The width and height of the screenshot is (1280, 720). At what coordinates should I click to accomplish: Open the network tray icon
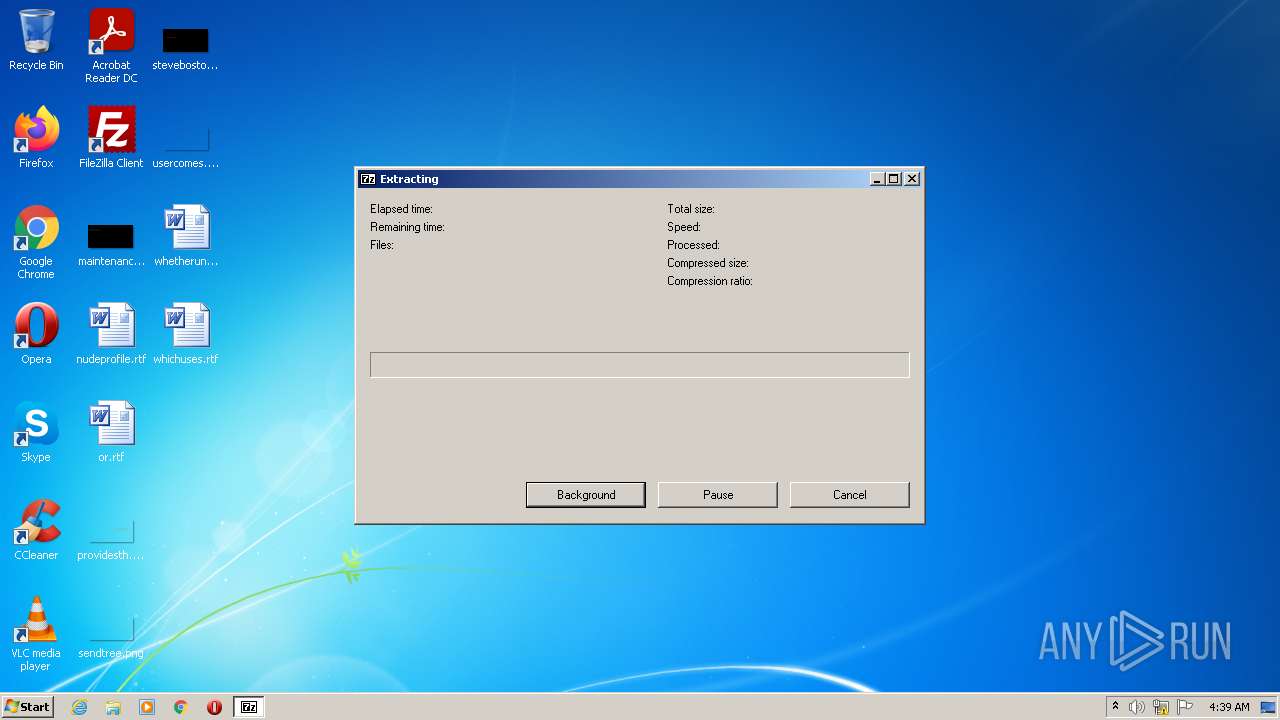[x=1161, y=707]
